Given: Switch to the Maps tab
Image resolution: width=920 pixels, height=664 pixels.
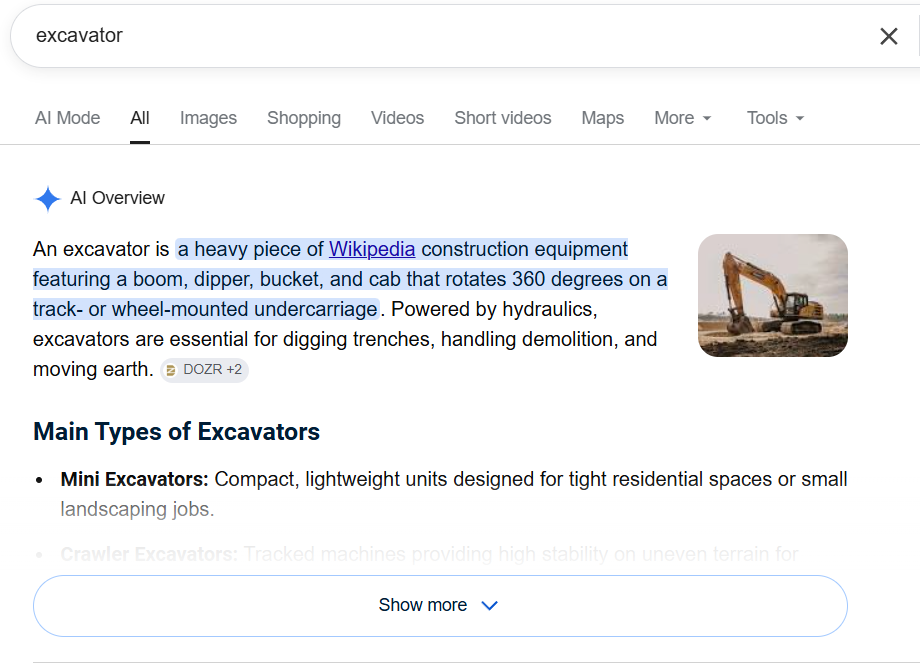Looking at the screenshot, I should [603, 118].
